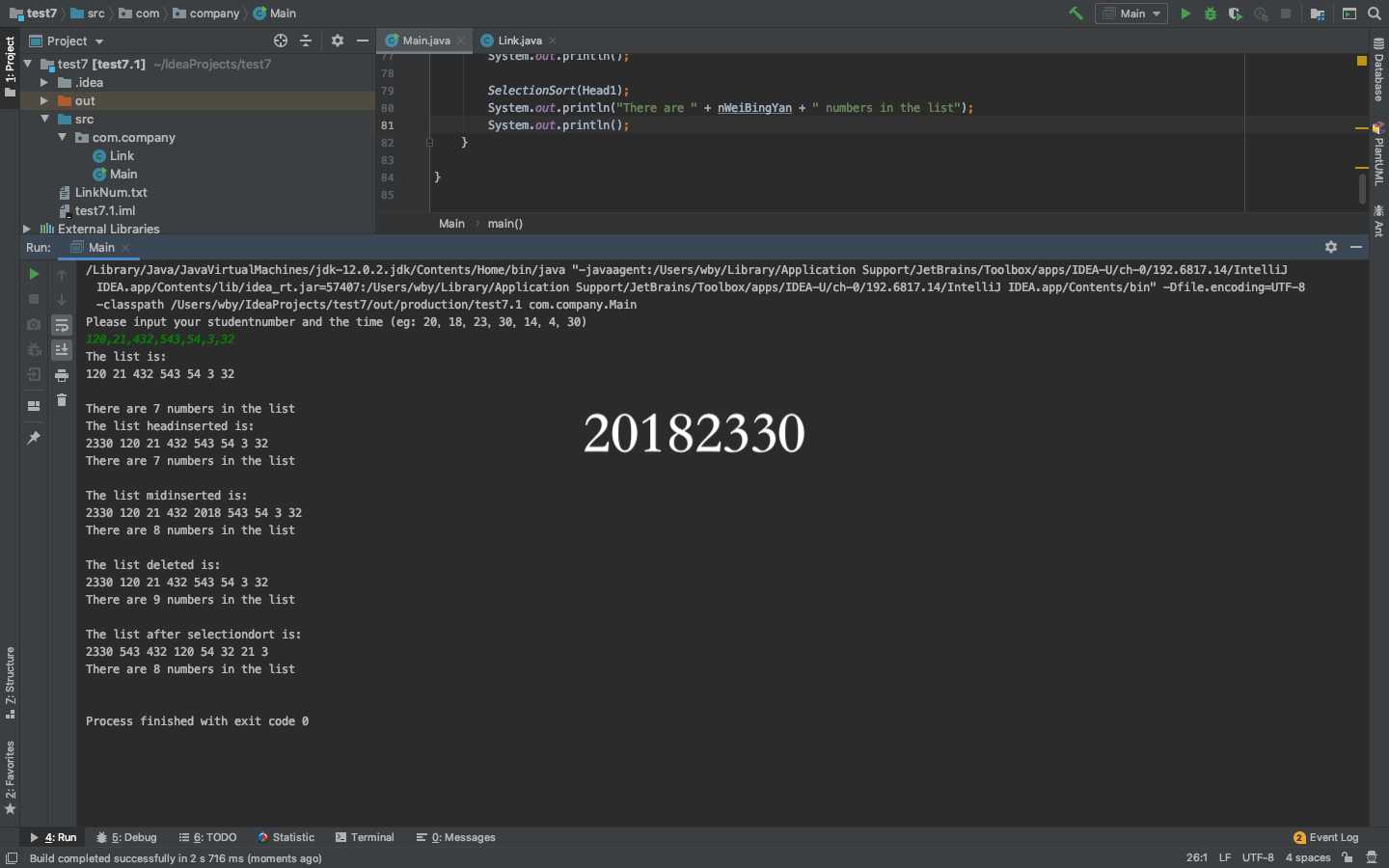Viewport: 1389px width, 868px height.
Task: Click the Scroll from Source locate icon
Action: click(x=281, y=41)
